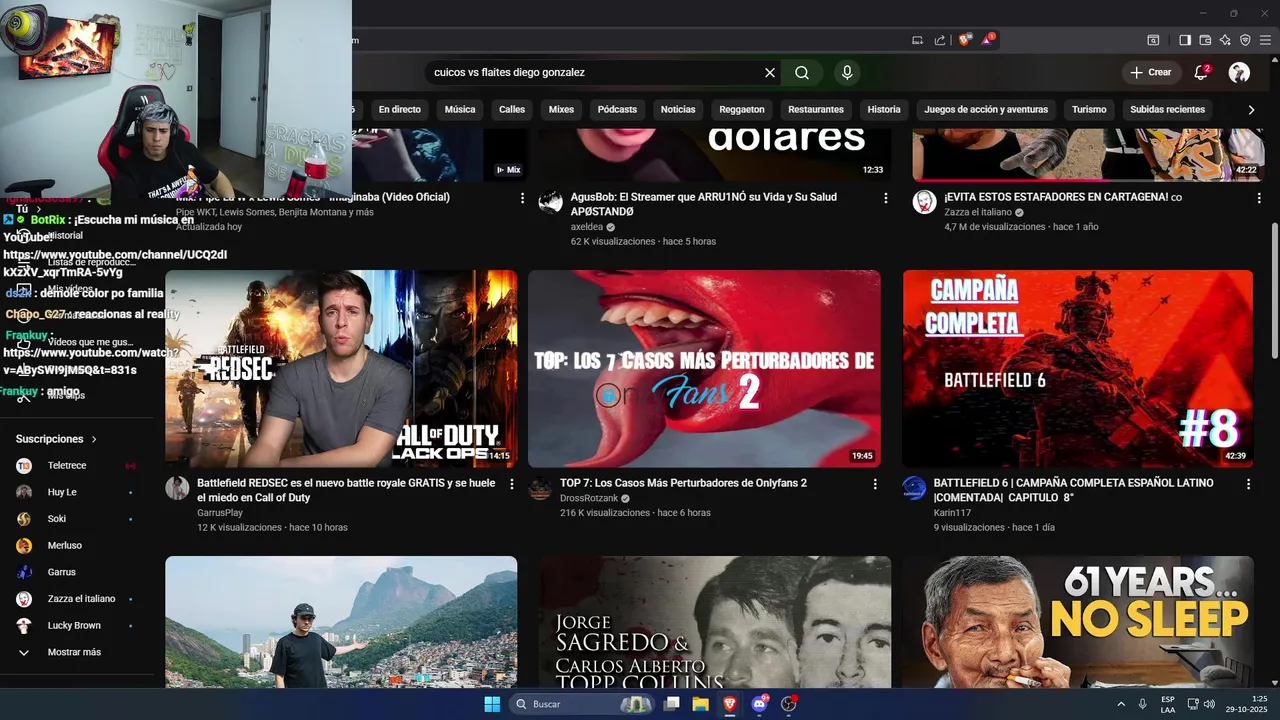Open the Windows Start menu
The height and width of the screenshot is (720, 1280).
(492, 704)
